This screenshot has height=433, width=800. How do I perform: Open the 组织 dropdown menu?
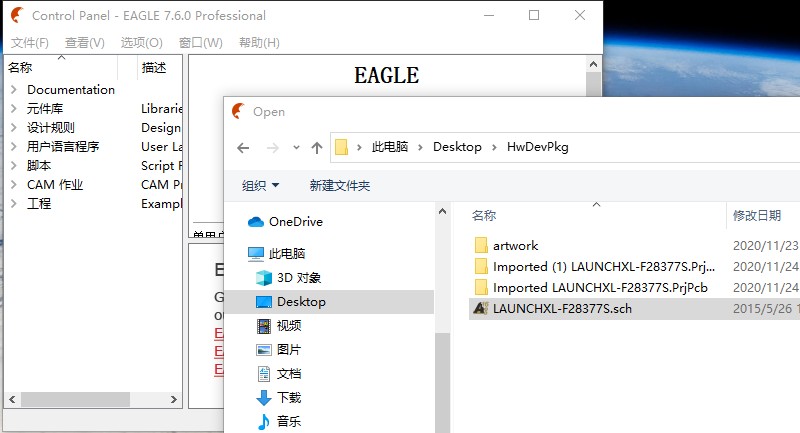point(260,186)
